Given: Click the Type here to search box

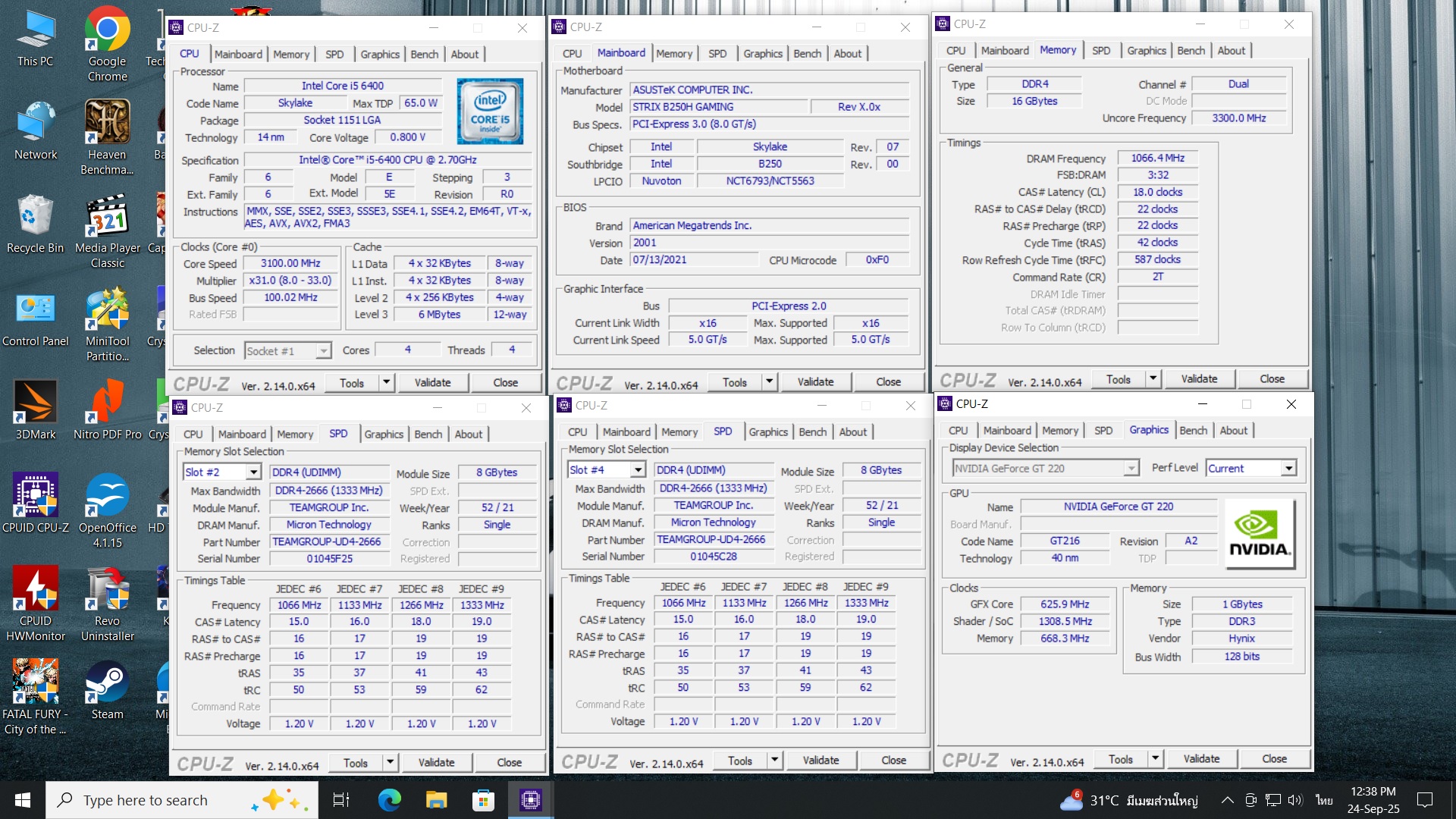Looking at the screenshot, I should (x=144, y=800).
